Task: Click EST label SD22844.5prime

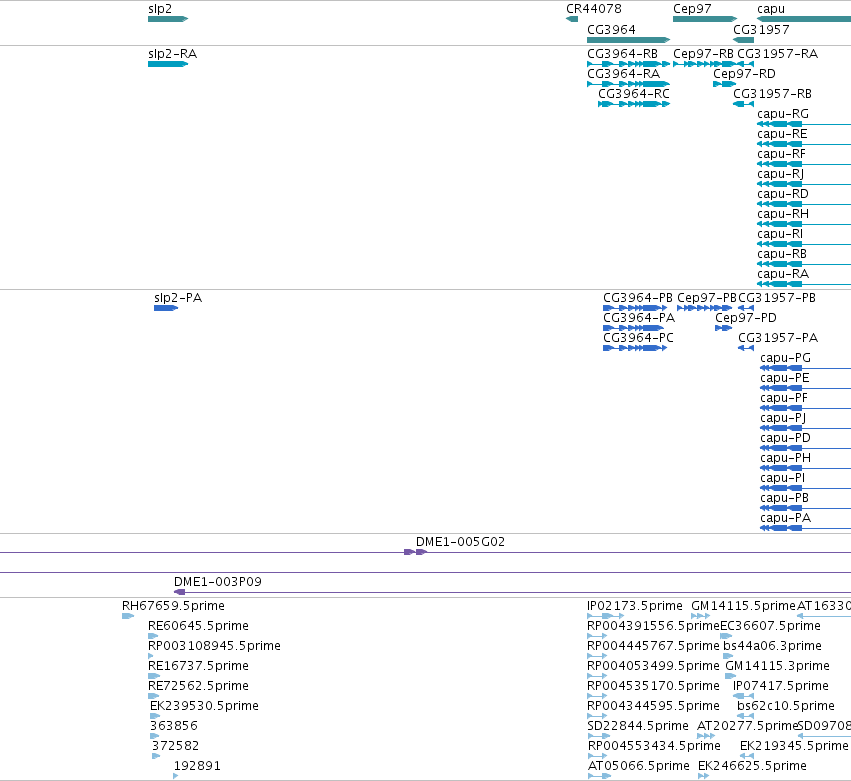Action: click(638, 726)
